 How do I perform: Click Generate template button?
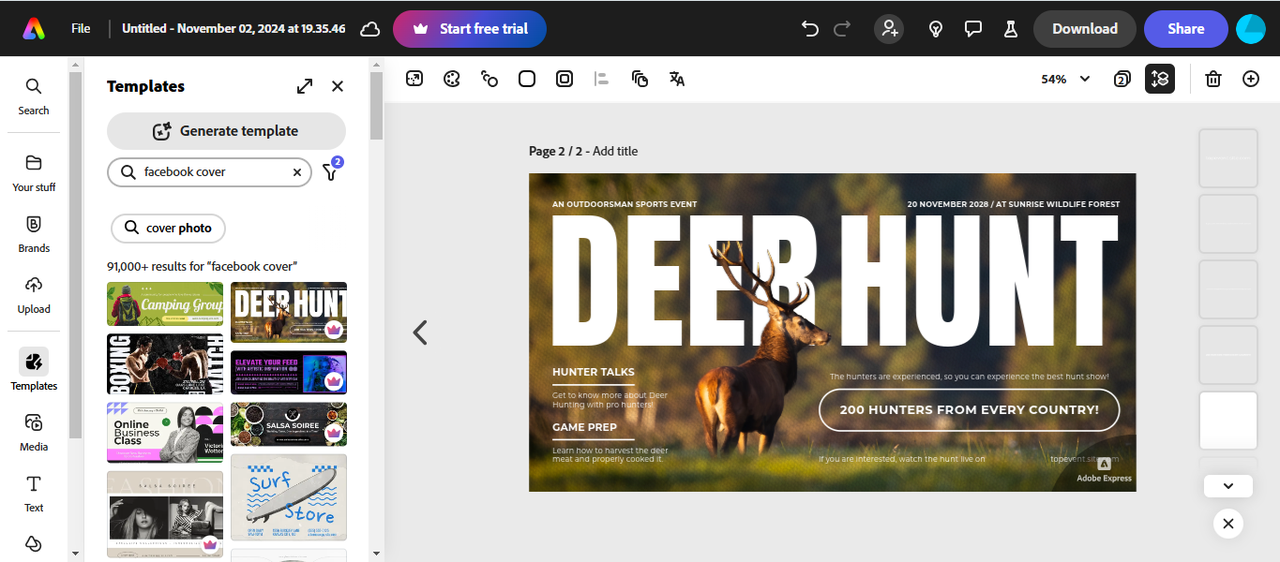tap(226, 131)
